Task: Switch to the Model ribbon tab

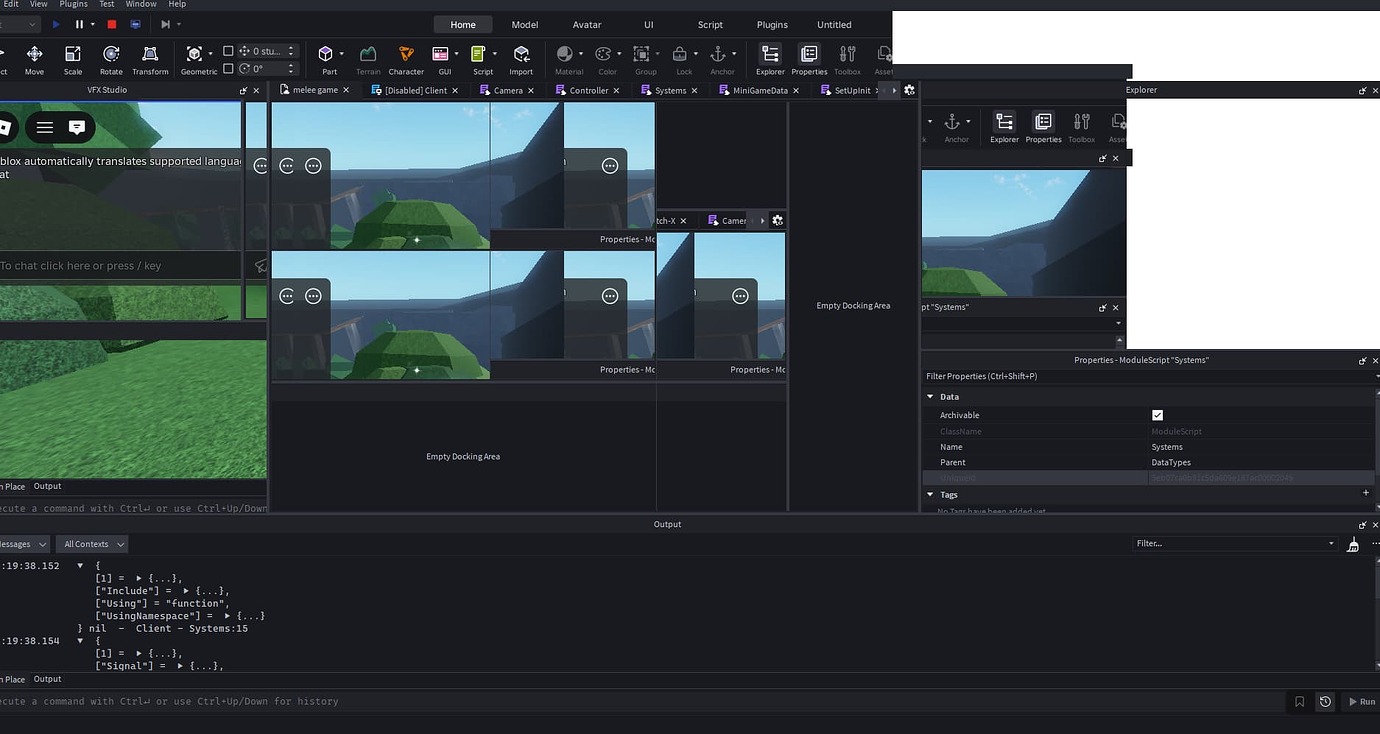Action: pyautogui.click(x=525, y=25)
